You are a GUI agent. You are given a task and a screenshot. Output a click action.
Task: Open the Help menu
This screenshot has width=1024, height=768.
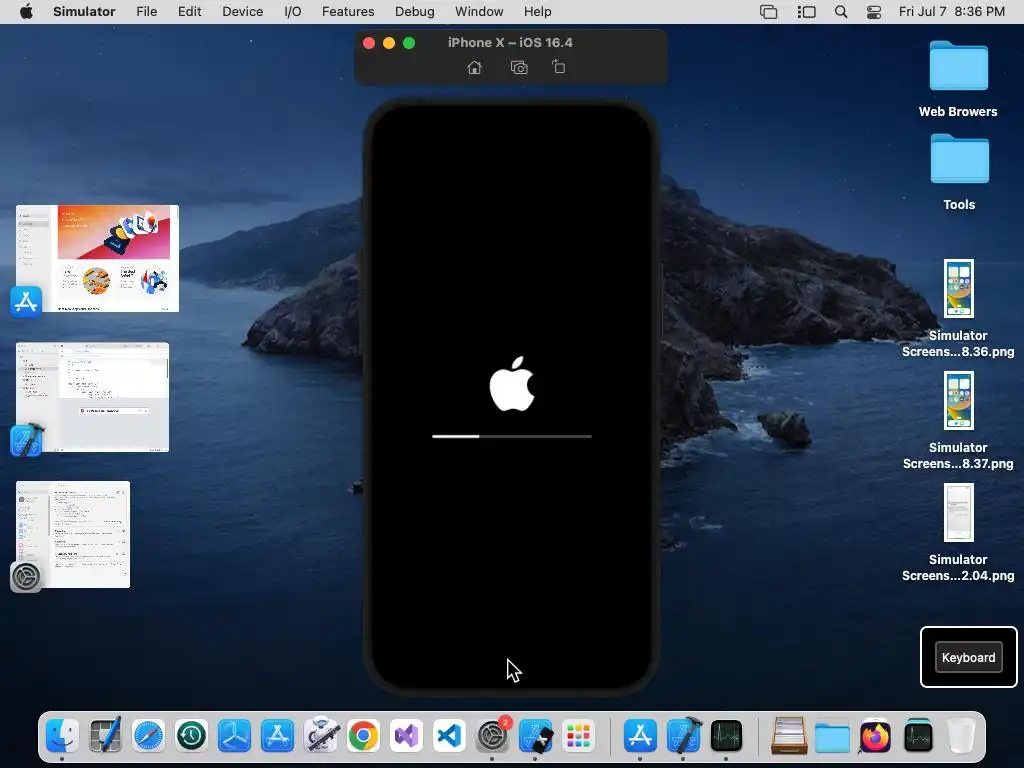pyautogui.click(x=537, y=12)
